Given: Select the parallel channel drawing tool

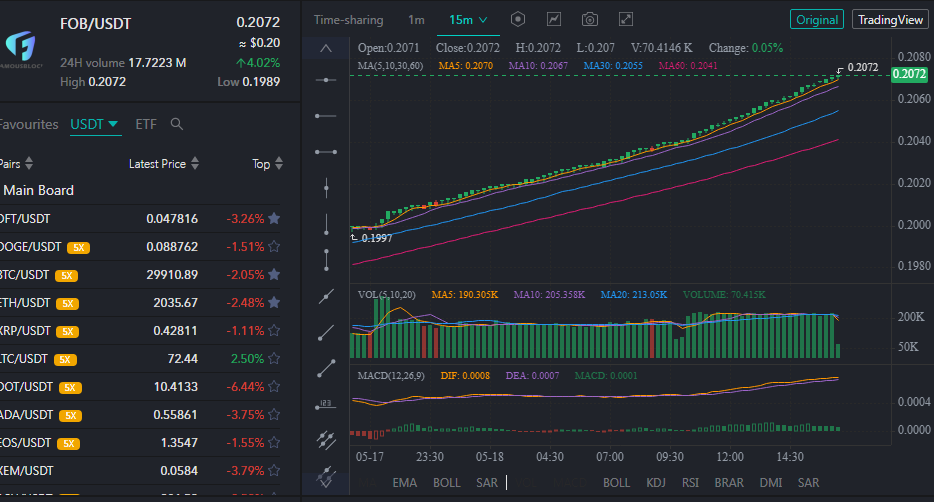Looking at the screenshot, I should [x=326, y=440].
